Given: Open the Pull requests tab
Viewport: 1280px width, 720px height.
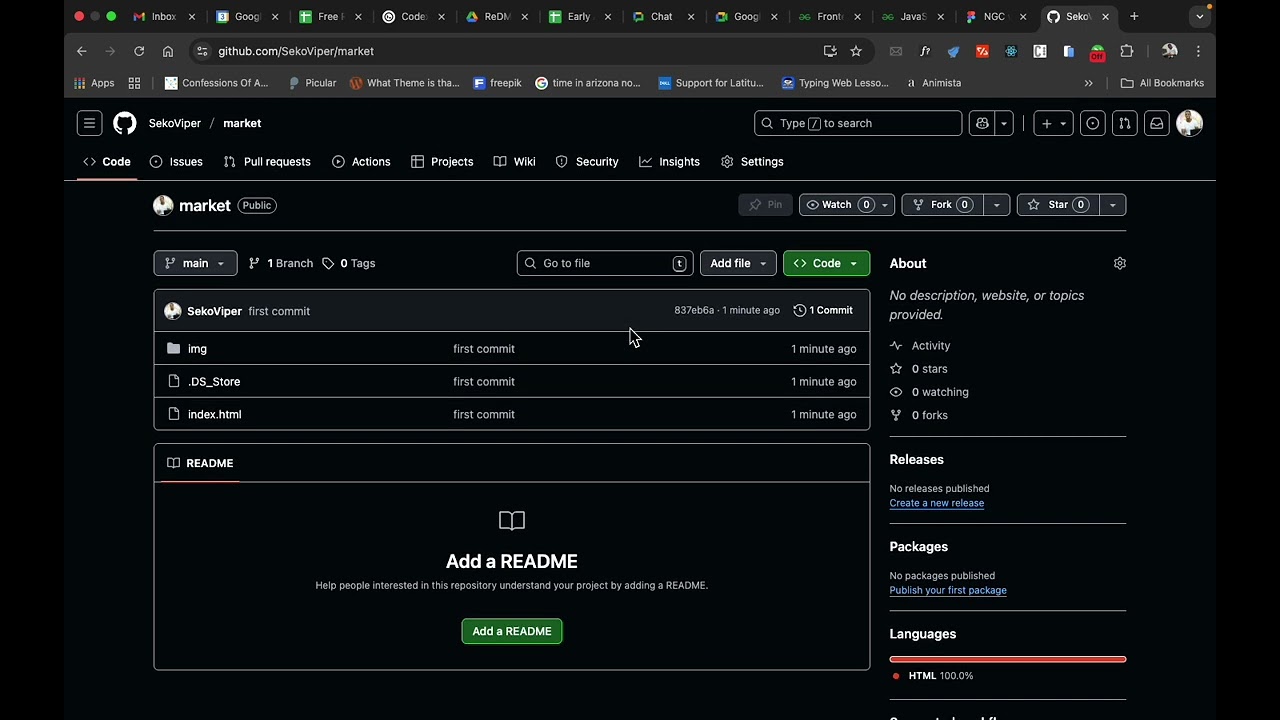Looking at the screenshot, I should (x=267, y=162).
